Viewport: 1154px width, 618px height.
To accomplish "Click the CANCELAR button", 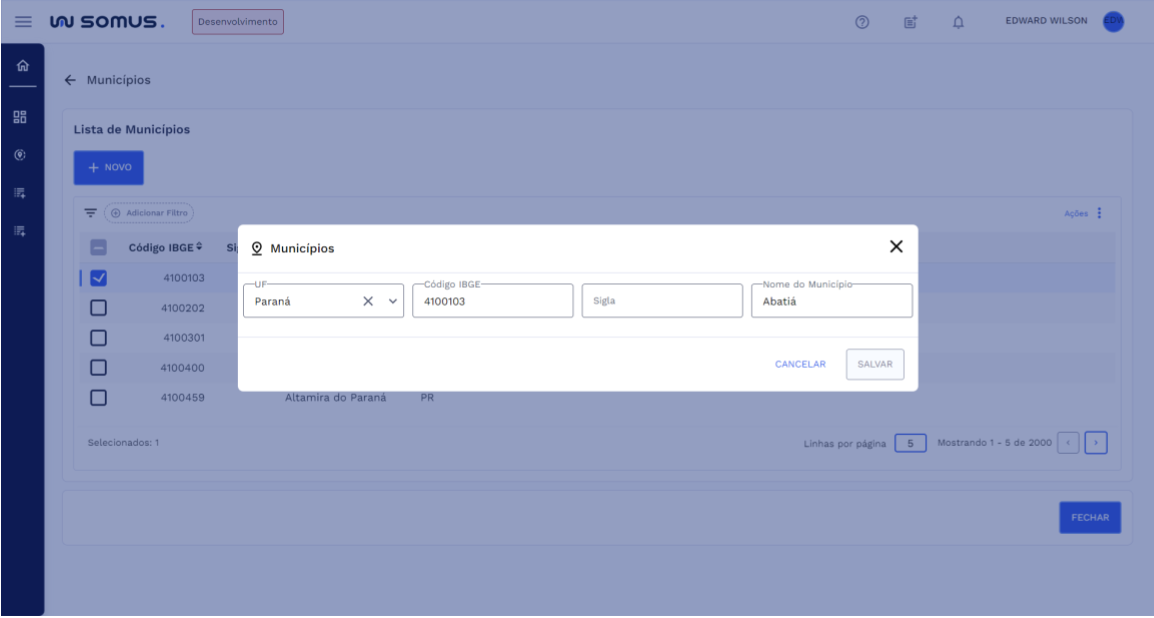I will 800,365.
